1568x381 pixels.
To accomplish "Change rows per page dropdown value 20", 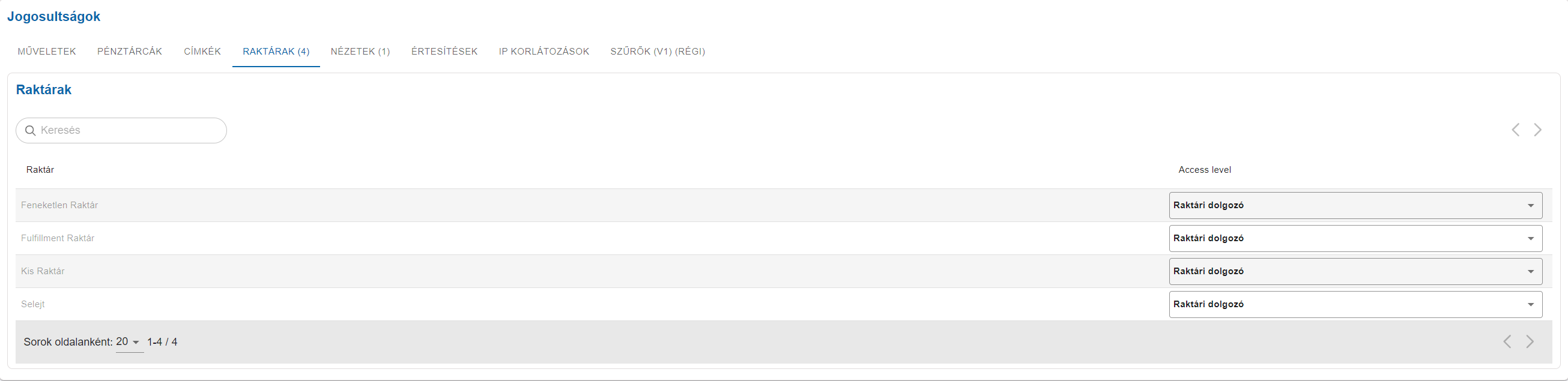I will pos(130,342).
